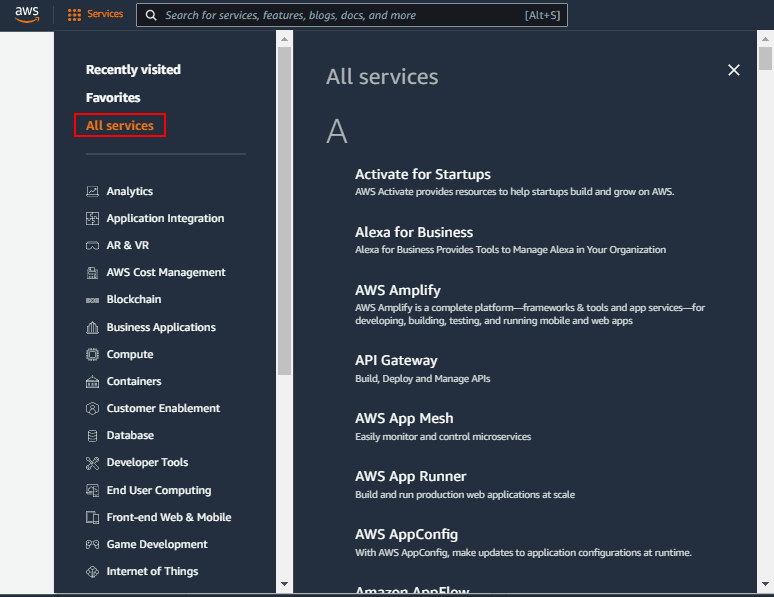
Task: Open Recently visited section
Action: [x=133, y=70]
